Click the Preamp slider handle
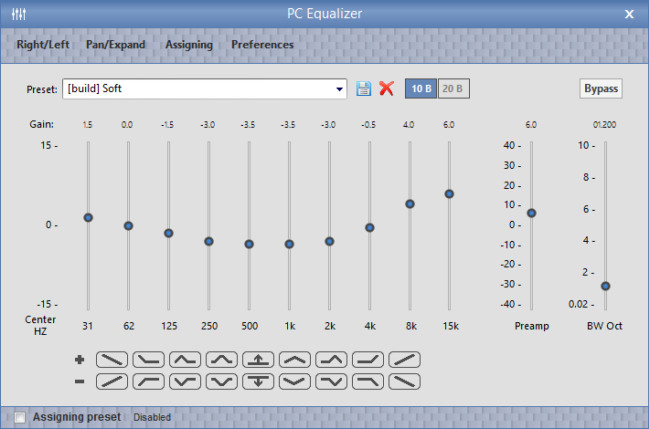This screenshot has height=429, width=649. [x=531, y=213]
